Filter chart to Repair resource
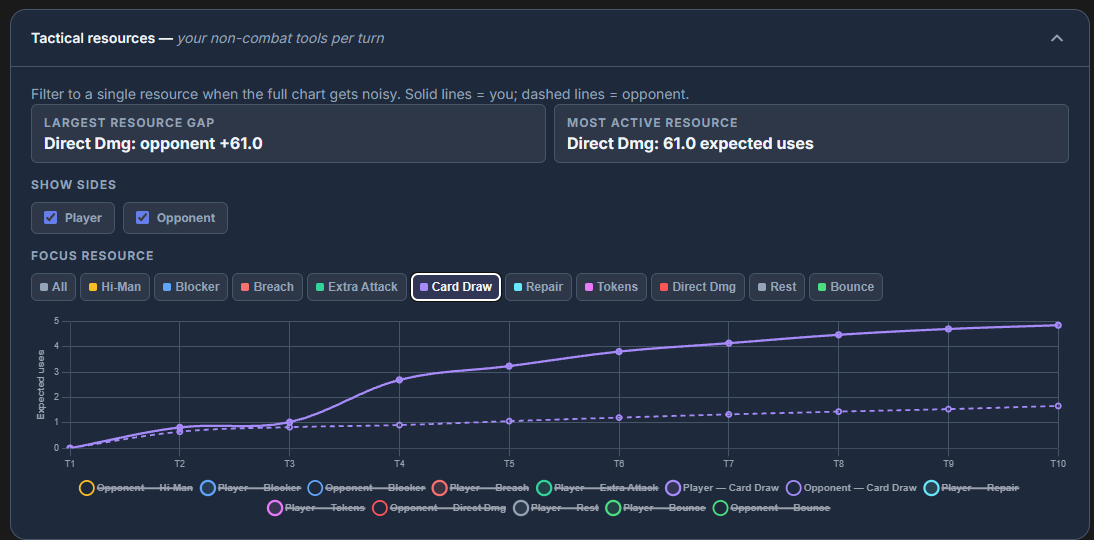 pyautogui.click(x=539, y=287)
